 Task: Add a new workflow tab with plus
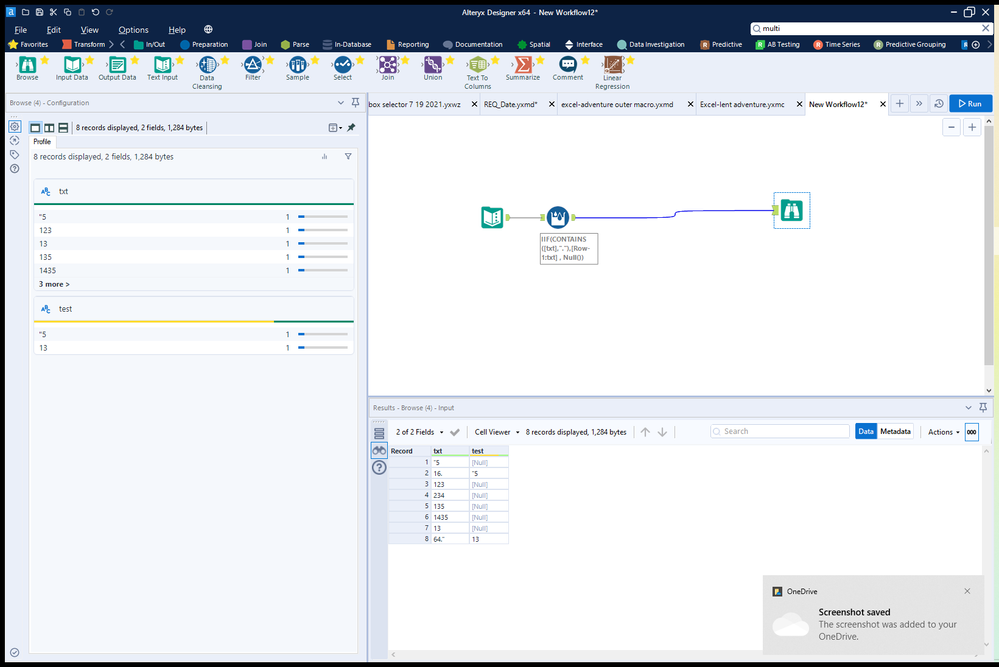pyautogui.click(x=899, y=103)
